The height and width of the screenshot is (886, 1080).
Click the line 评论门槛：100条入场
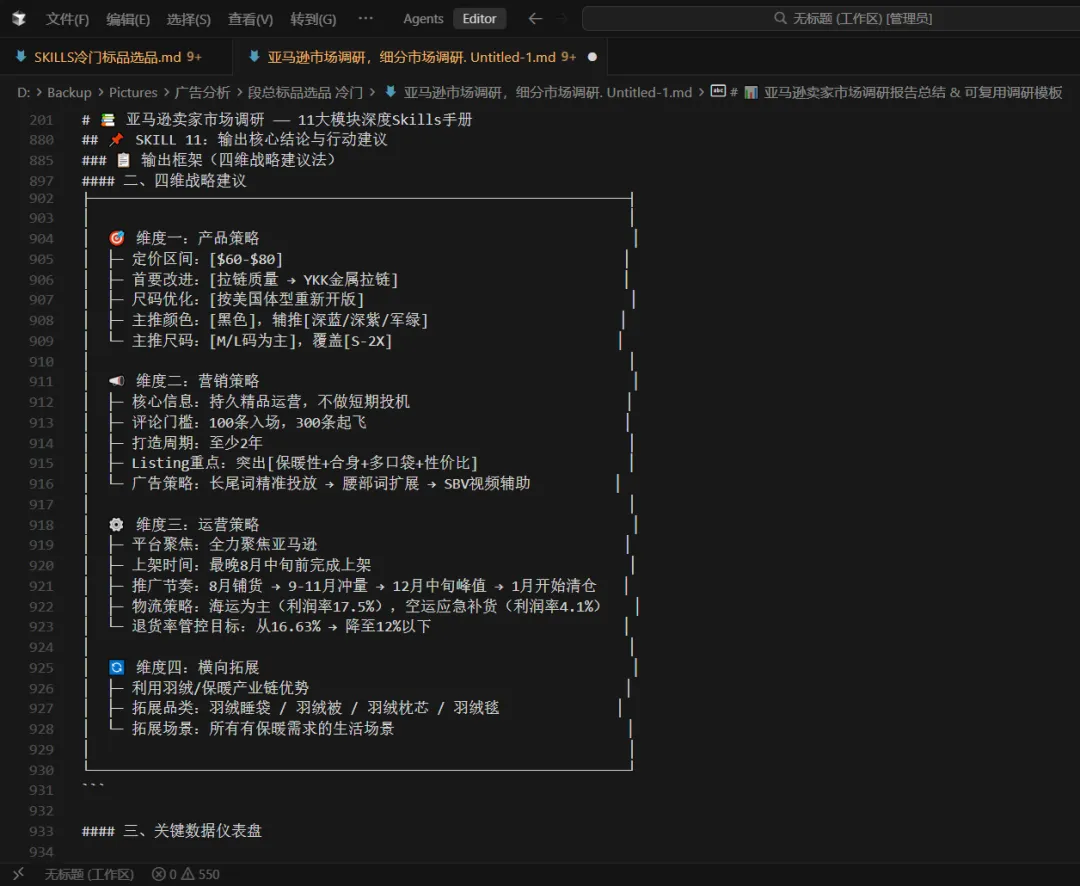click(249, 422)
